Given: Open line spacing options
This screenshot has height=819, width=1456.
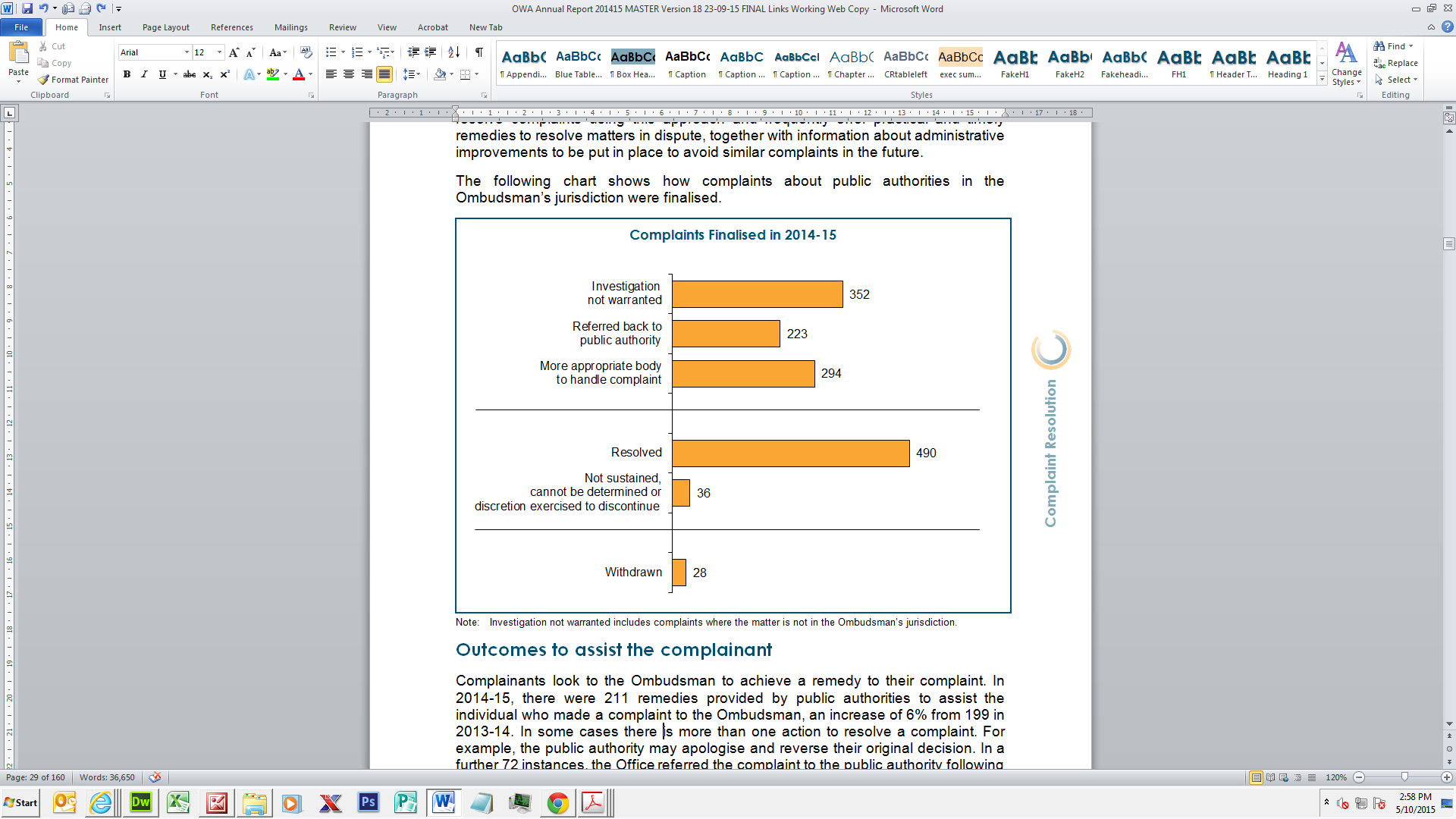Looking at the screenshot, I should point(412,74).
